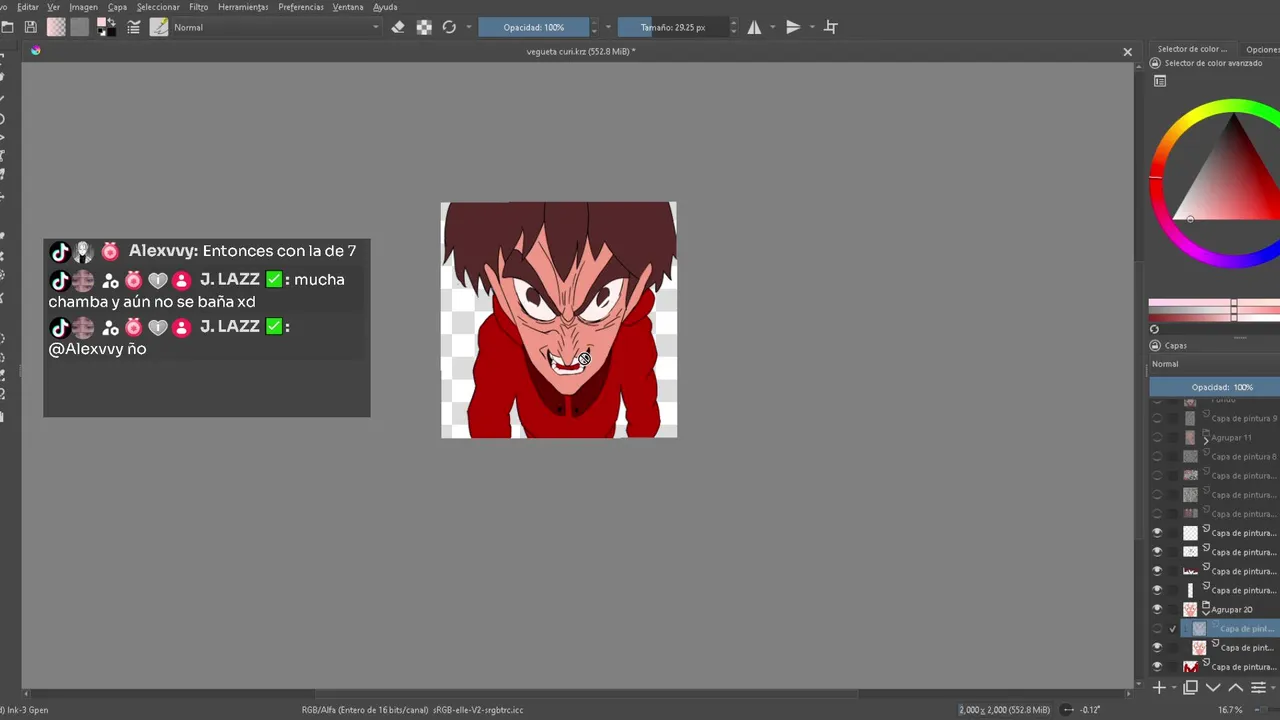The width and height of the screenshot is (1280, 720).
Task: Show the selected highlighted paint layer
Action: (1157, 628)
